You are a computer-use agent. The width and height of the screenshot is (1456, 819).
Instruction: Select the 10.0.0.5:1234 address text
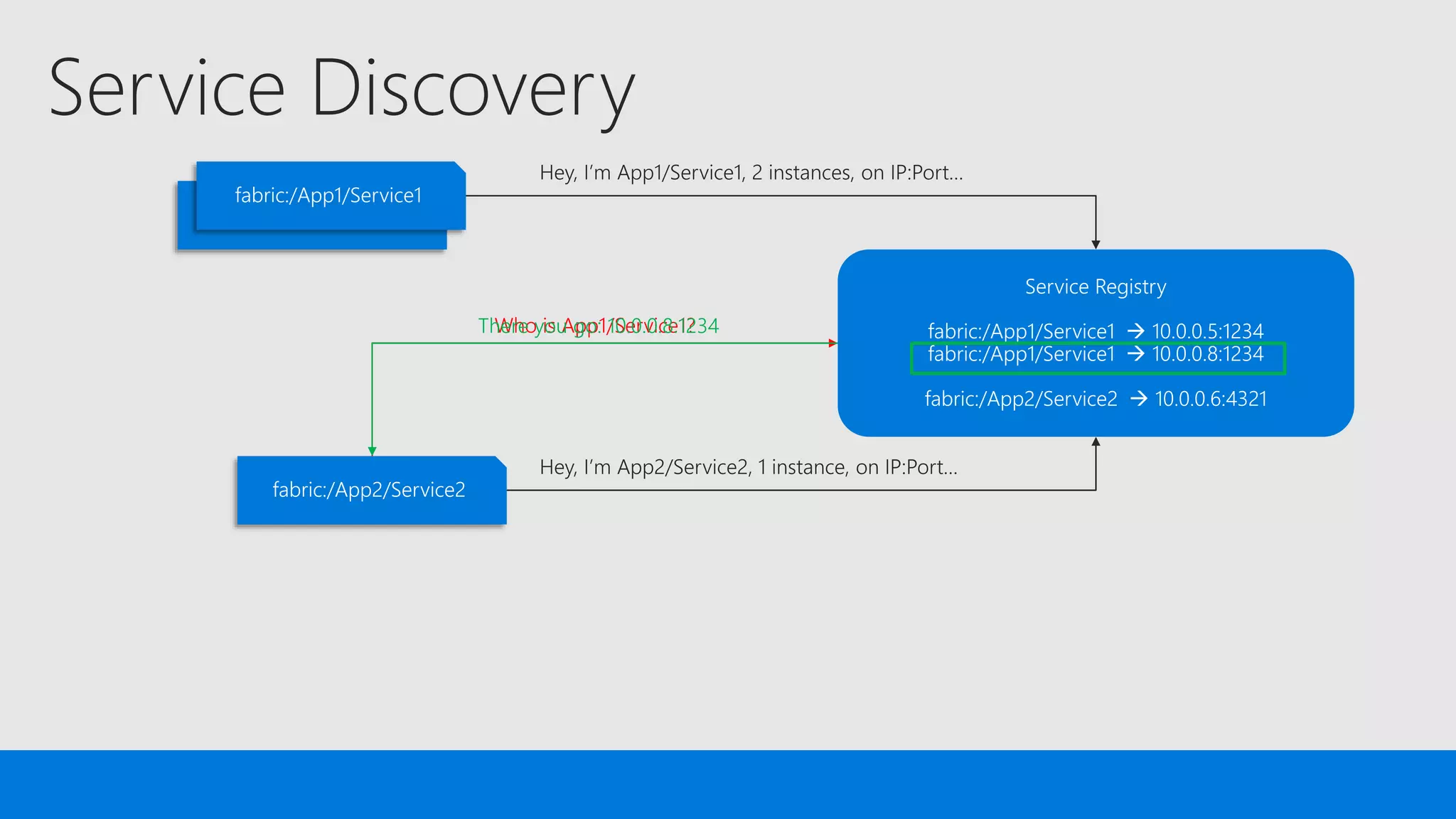click(x=1207, y=331)
